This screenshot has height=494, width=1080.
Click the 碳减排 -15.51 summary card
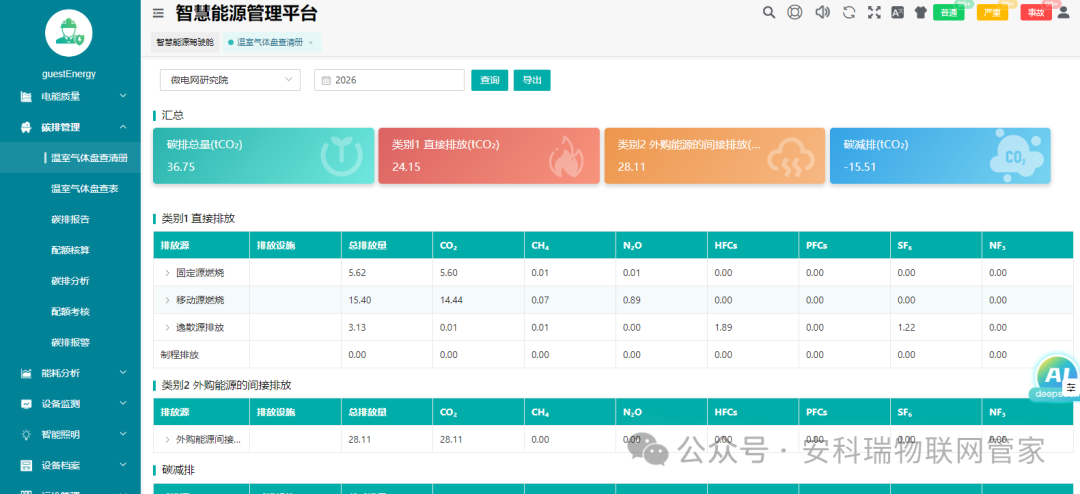[940, 156]
